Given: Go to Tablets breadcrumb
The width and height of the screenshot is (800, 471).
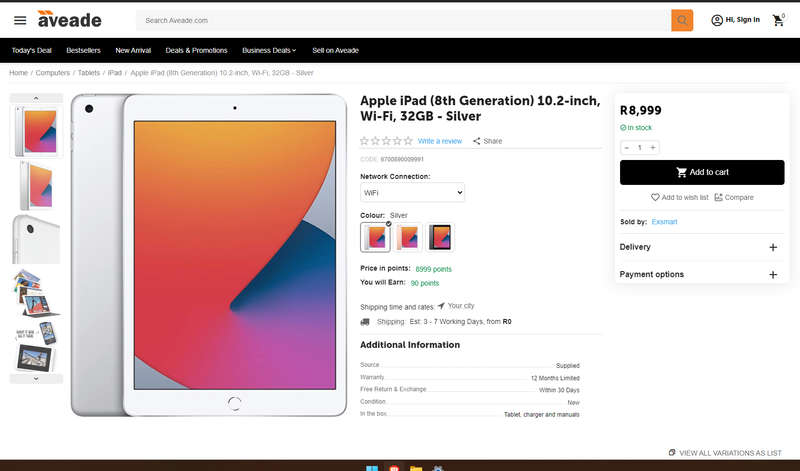Looking at the screenshot, I should (89, 73).
